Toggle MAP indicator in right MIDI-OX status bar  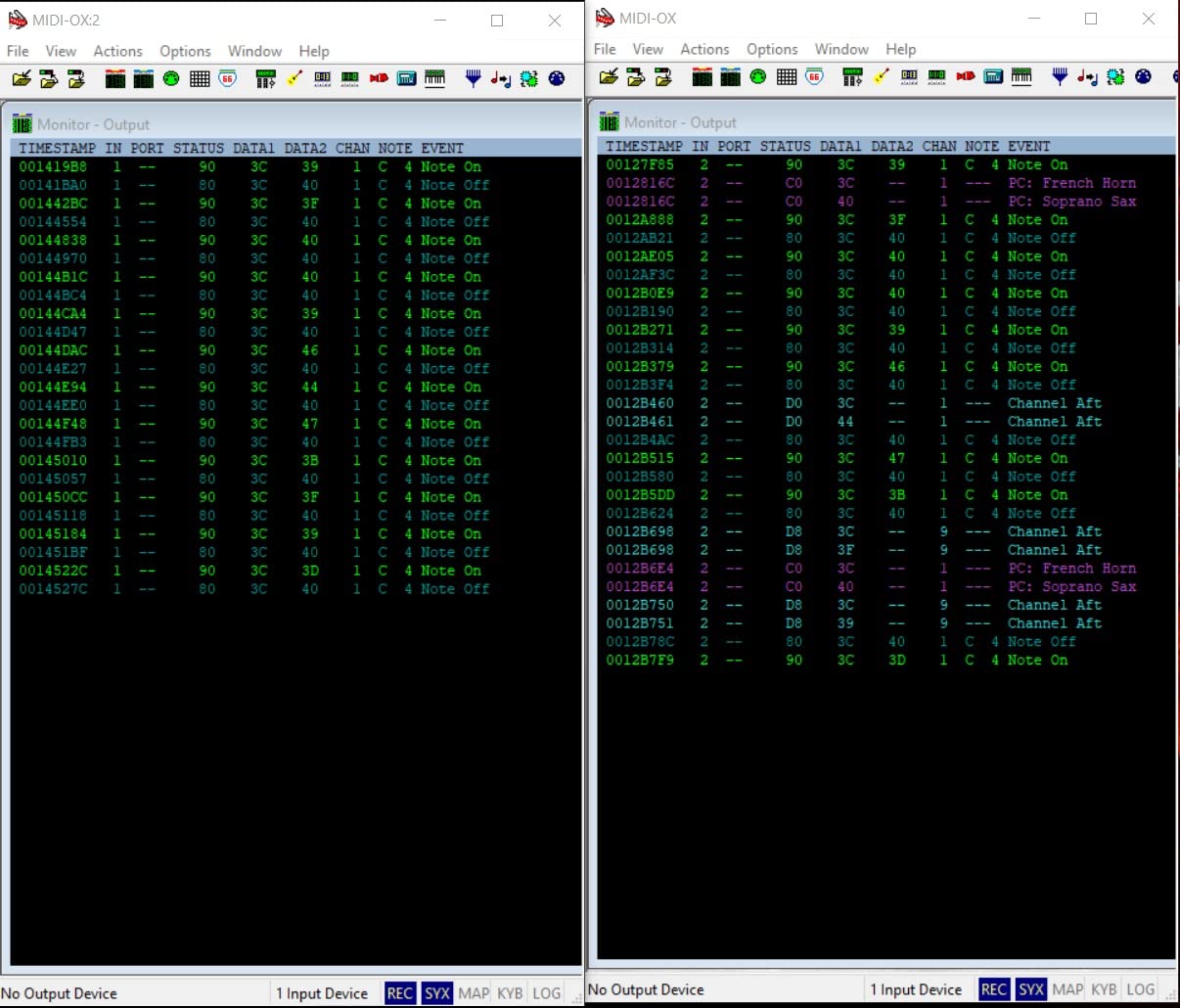click(x=1067, y=989)
